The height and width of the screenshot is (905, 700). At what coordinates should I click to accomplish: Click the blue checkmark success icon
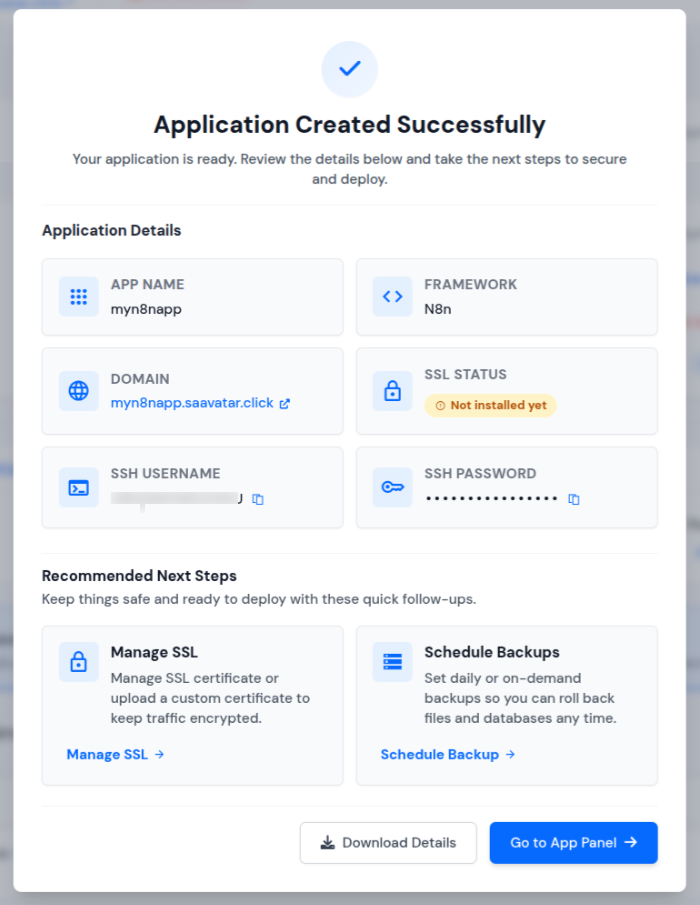pos(349,69)
